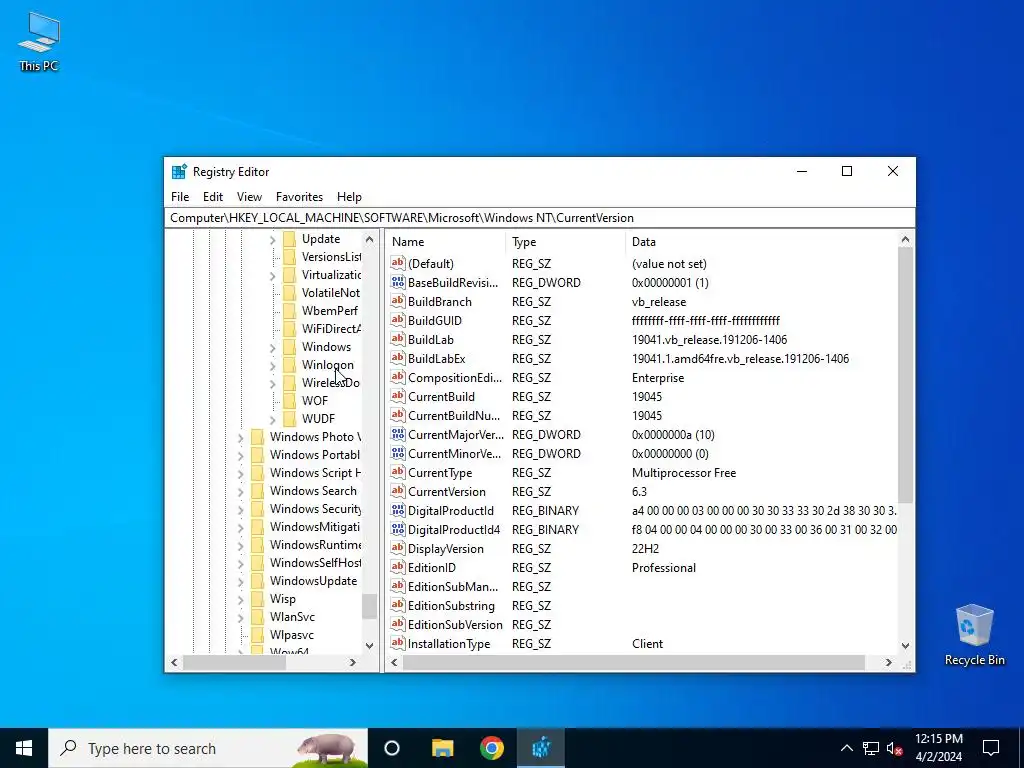Click the Wisp folder icon
Screen dimensions: 1024x768
[258, 598]
